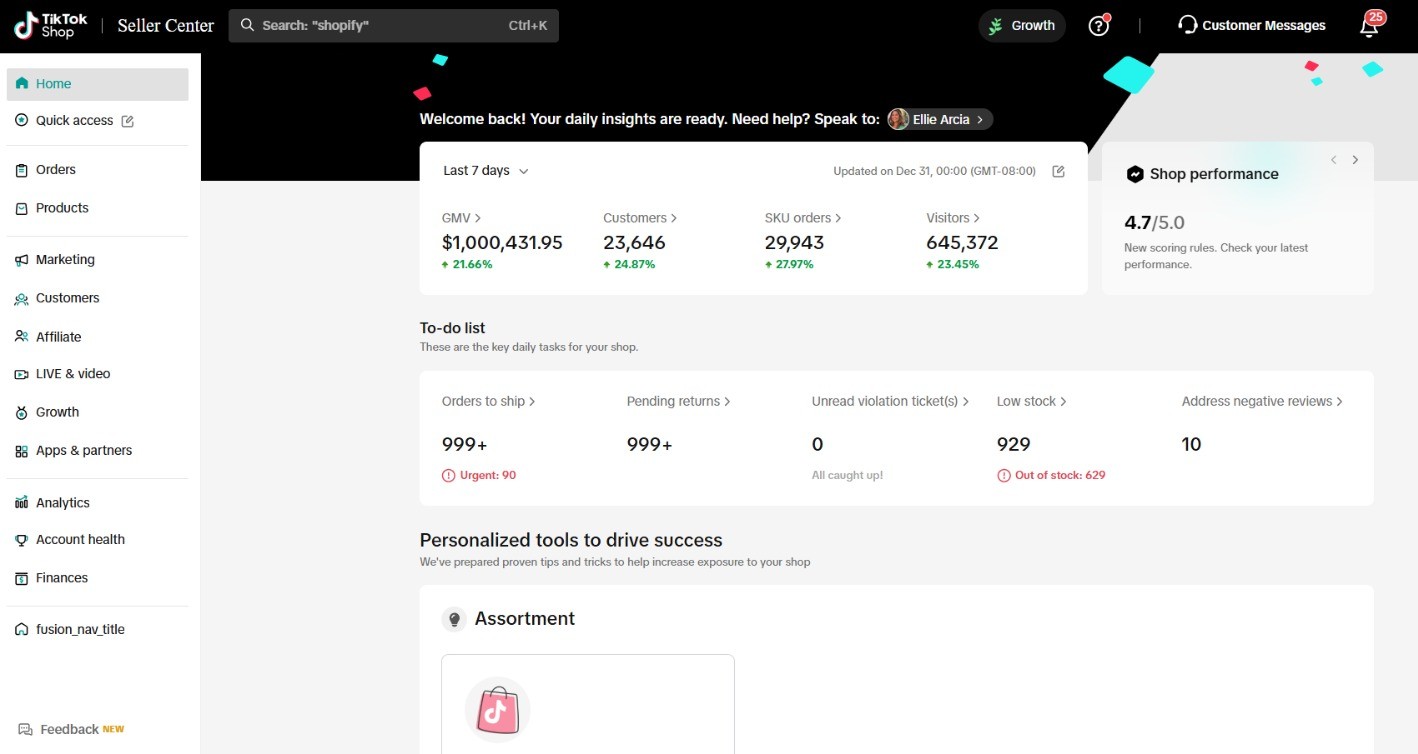Click the search box in header
This screenshot has width=1418, height=754.
[x=393, y=26]
